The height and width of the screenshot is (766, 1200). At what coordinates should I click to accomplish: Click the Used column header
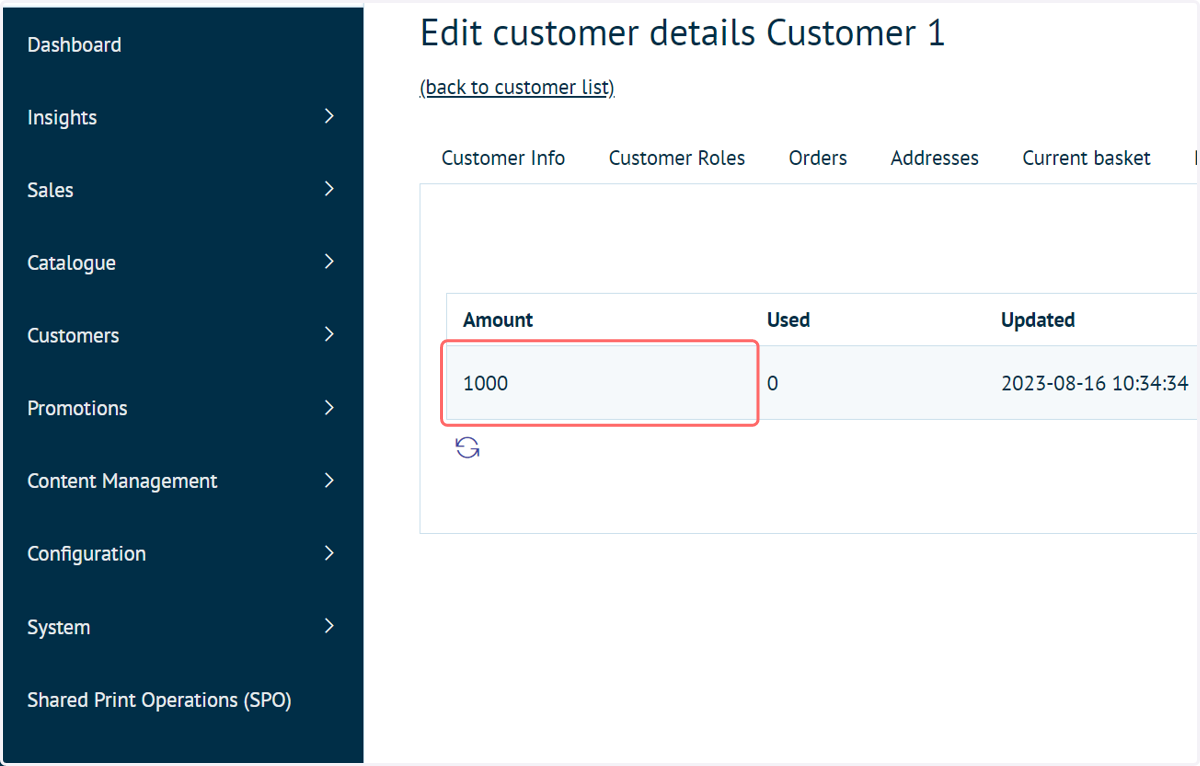coord(788,320)
